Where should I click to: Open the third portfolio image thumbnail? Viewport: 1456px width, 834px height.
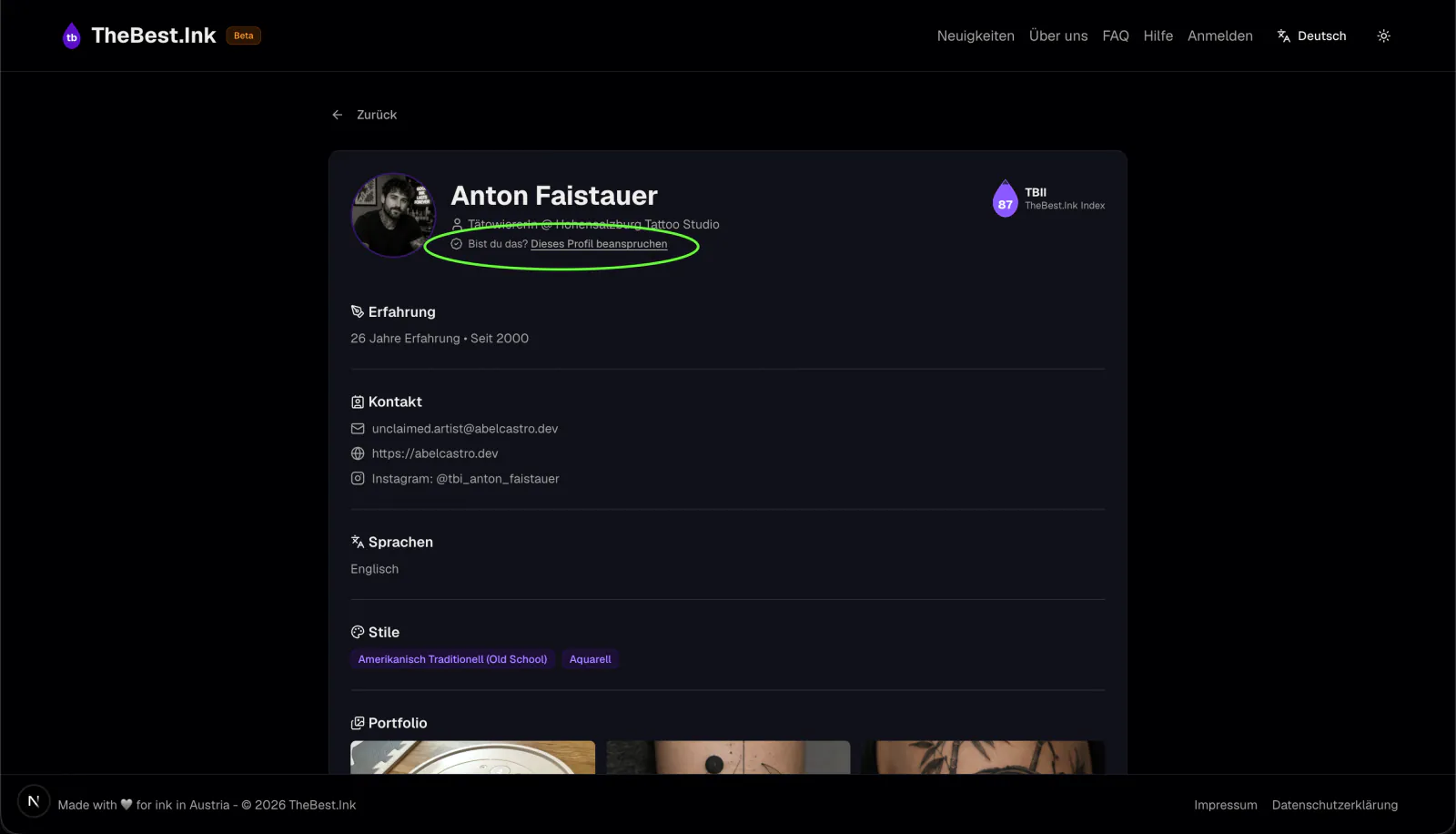[x=984, y=758]
